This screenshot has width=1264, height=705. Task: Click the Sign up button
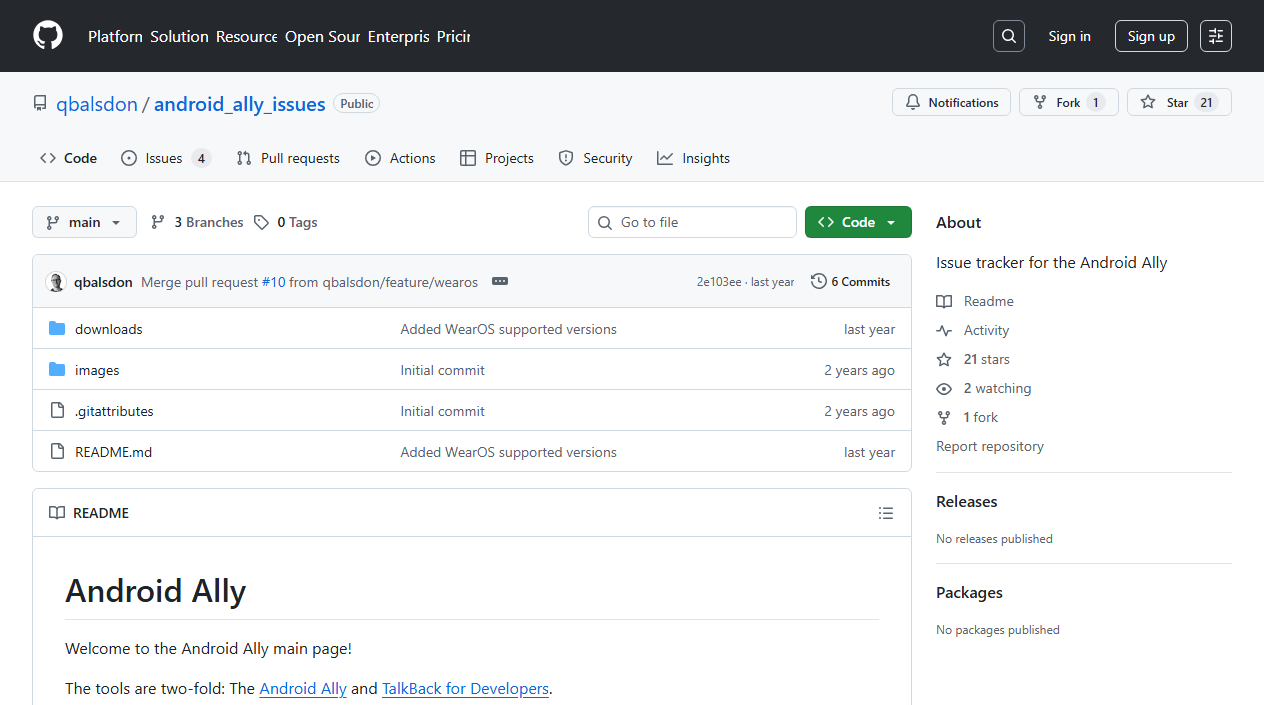1151,36
